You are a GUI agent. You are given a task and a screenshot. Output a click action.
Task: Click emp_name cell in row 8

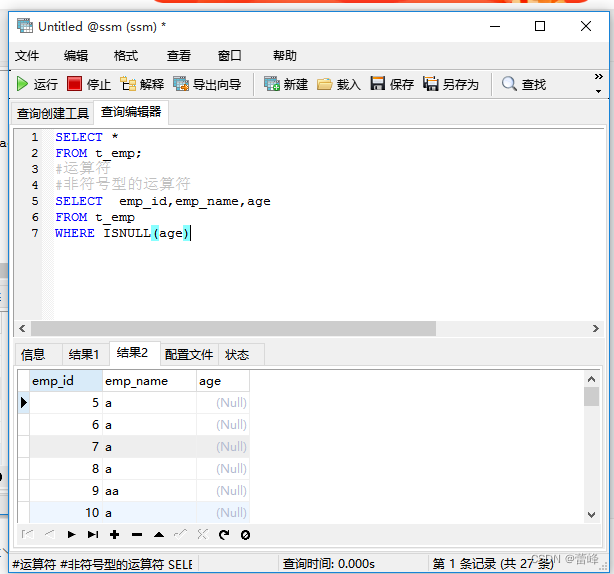point(149,469)
